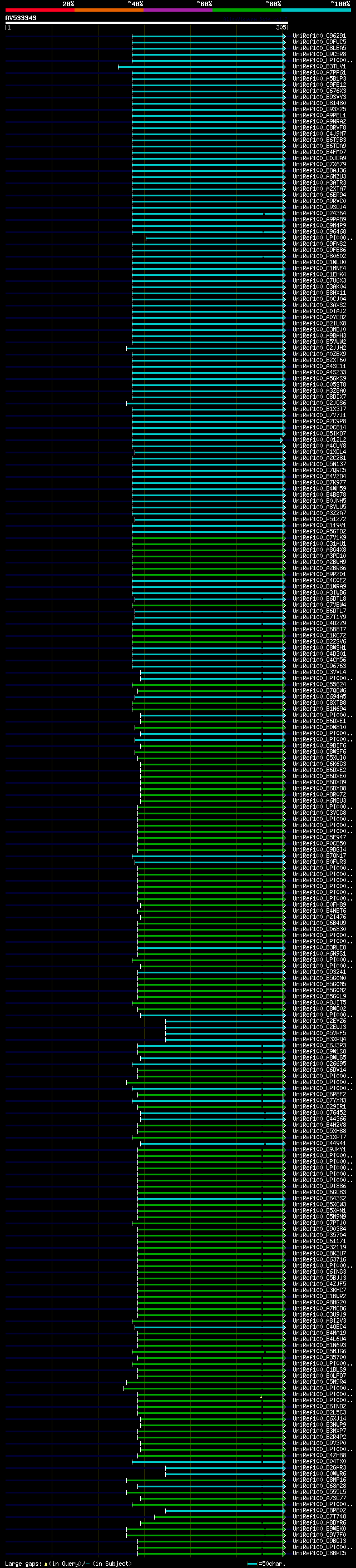
Task: Click the UniRef100_Q9BGI4 label
Action: [x=319, y=849]
